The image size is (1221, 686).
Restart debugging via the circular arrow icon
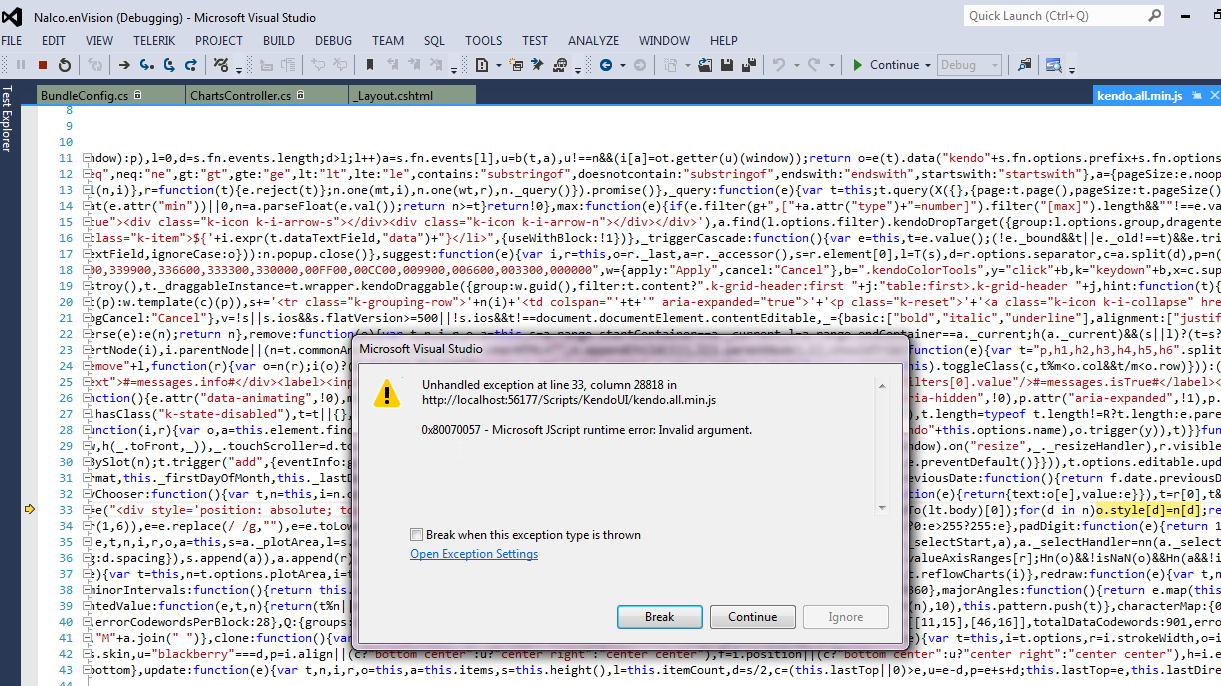65,65
